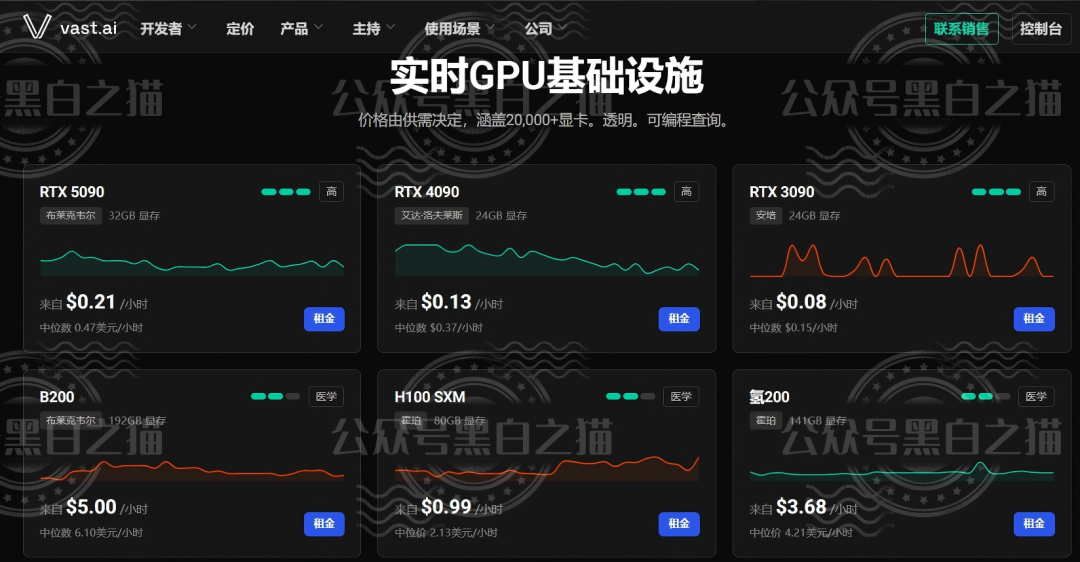Click the vast.ai logo icon
Screen dimensions: 1080x562
37,27
